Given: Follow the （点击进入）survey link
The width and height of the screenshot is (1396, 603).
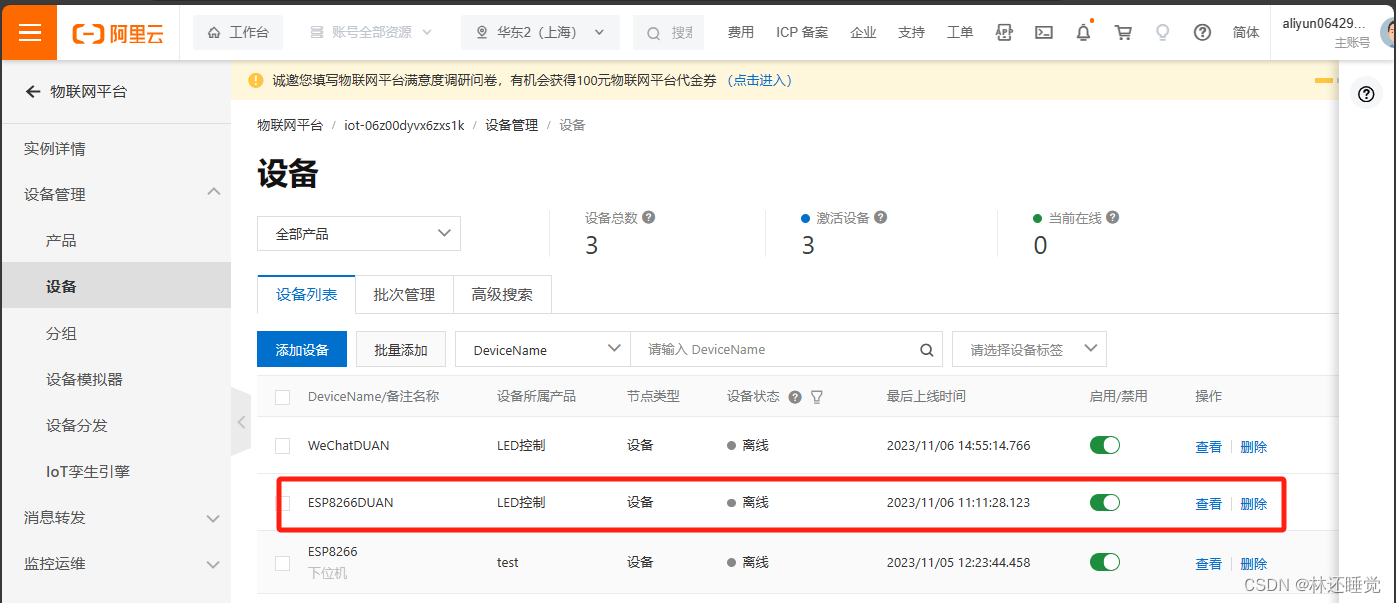Looking at the screenshot, I should point(758,80).
